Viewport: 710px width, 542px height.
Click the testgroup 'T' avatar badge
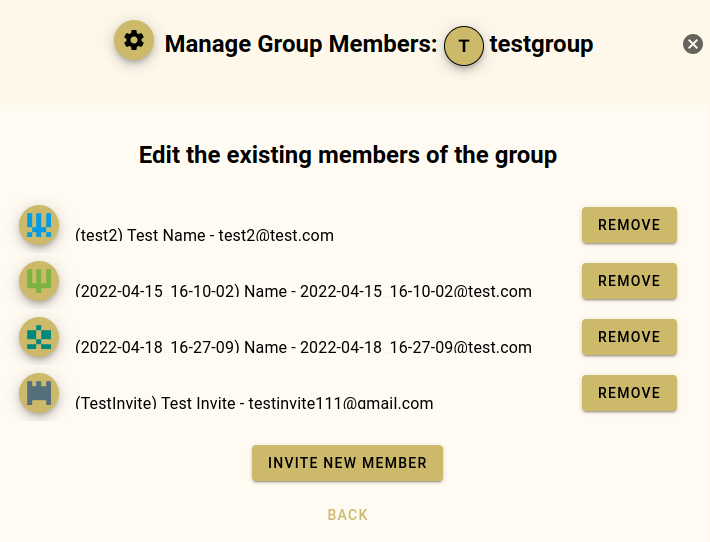464,46
